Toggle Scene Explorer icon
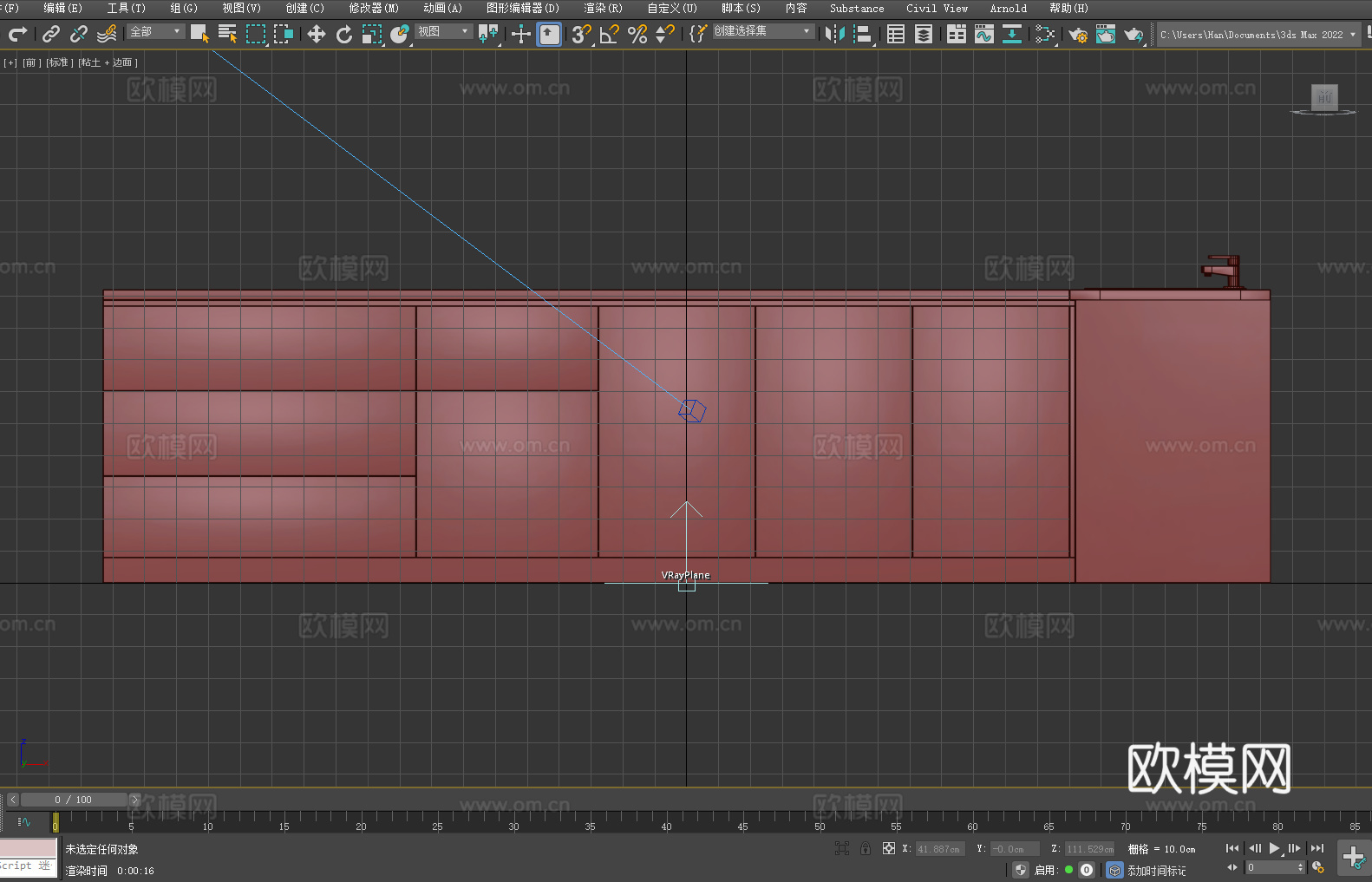 point(896,34)
